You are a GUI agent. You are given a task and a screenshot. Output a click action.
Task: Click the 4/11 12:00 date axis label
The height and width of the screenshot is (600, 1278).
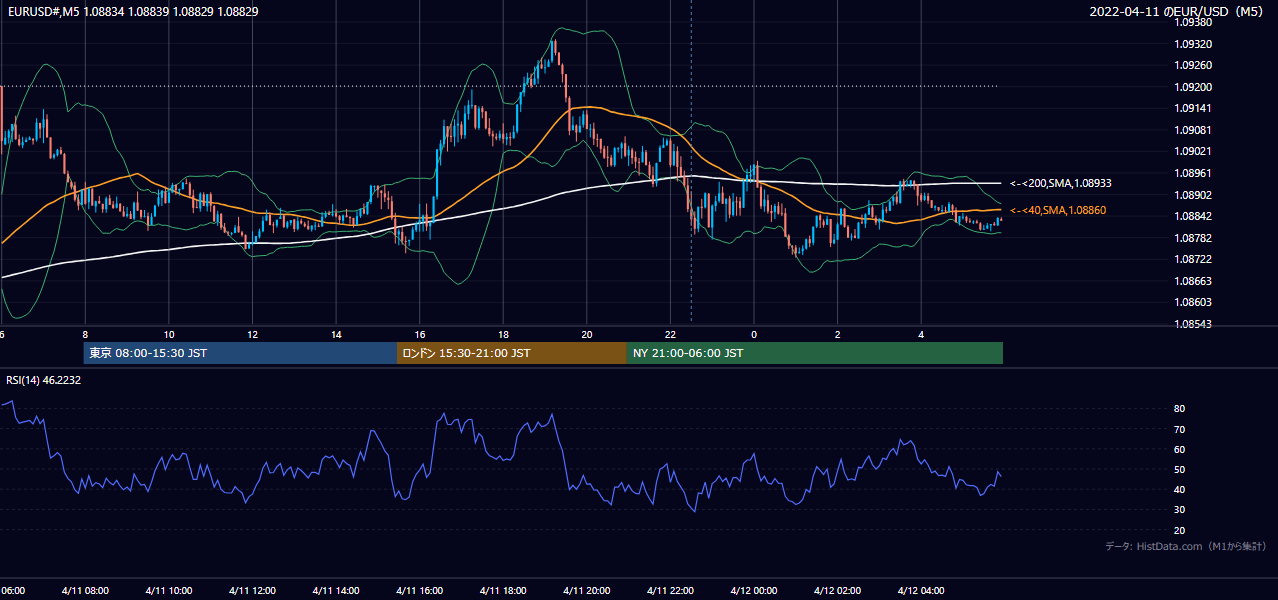252,591
